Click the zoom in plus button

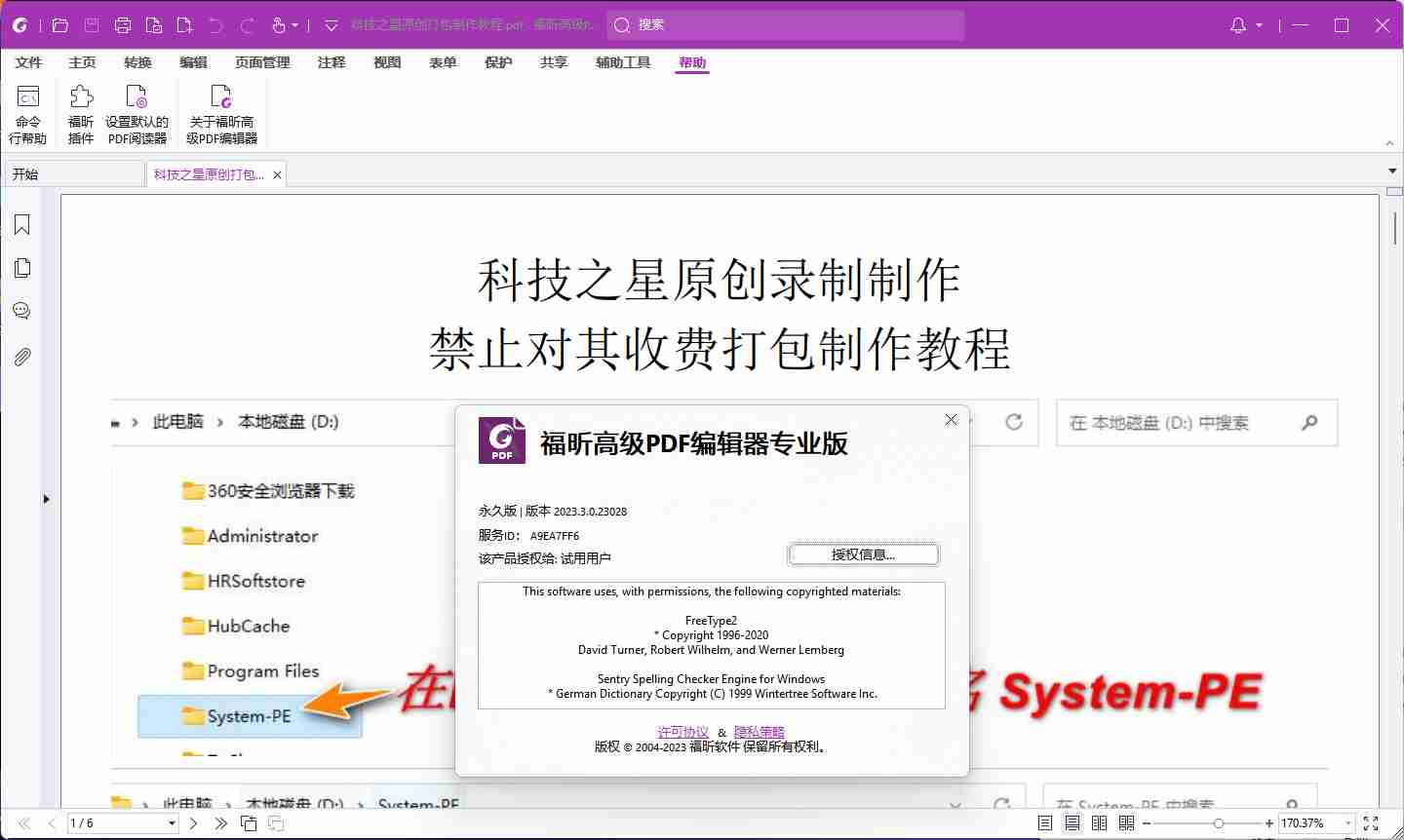1268,823
